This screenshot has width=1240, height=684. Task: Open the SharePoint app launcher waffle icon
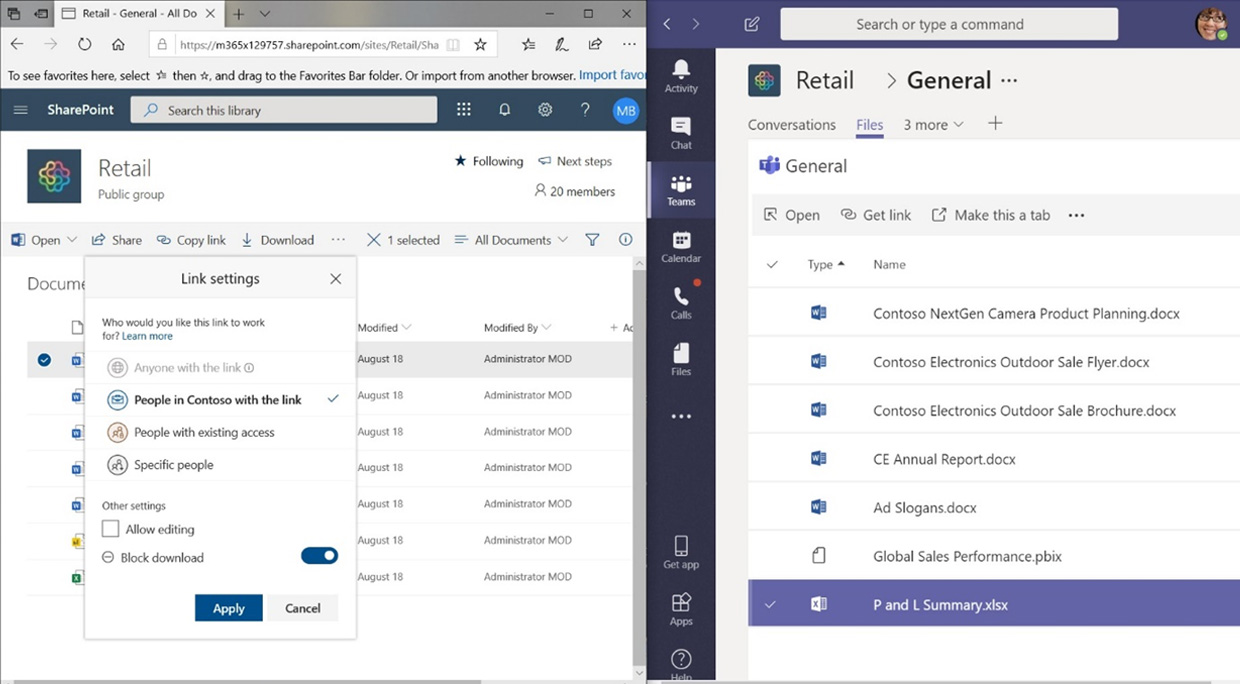coord(463,110)
